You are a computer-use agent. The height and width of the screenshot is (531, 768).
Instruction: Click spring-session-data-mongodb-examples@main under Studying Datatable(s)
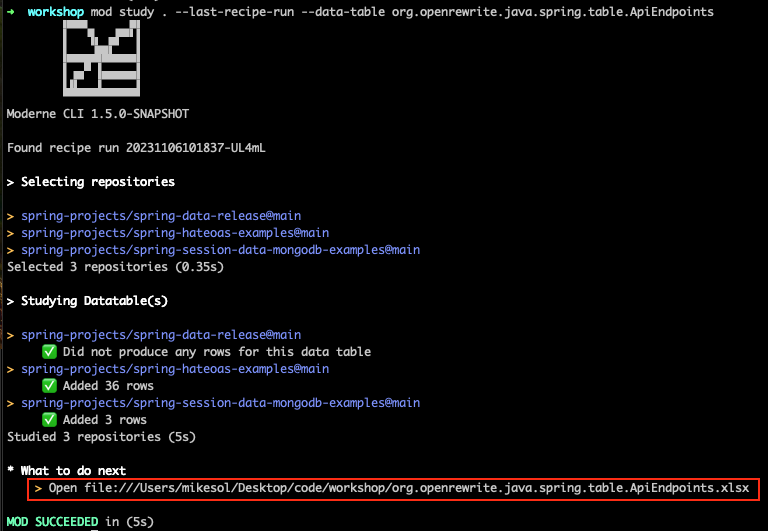220,403
